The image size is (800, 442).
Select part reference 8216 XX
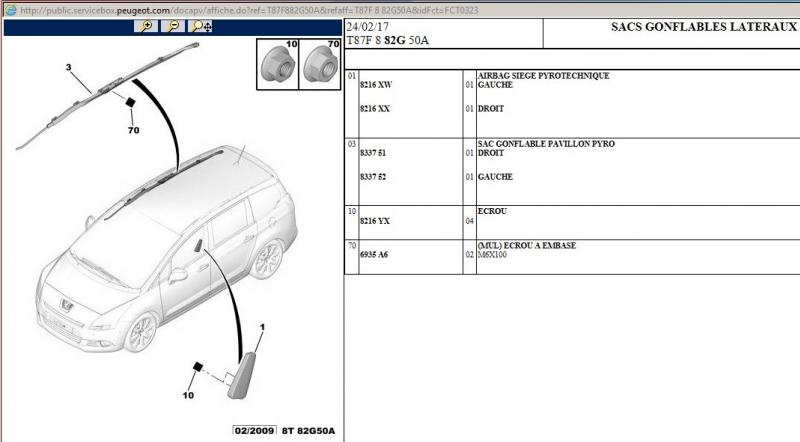375,109
